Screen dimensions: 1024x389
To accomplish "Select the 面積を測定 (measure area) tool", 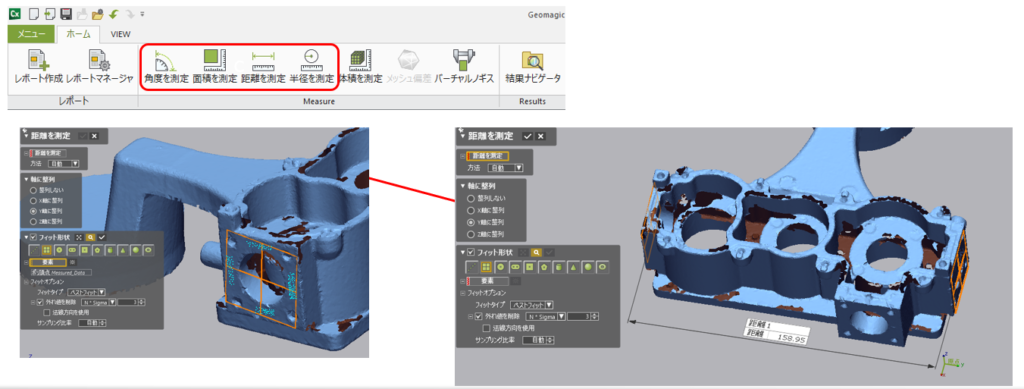I will point(214,68).
